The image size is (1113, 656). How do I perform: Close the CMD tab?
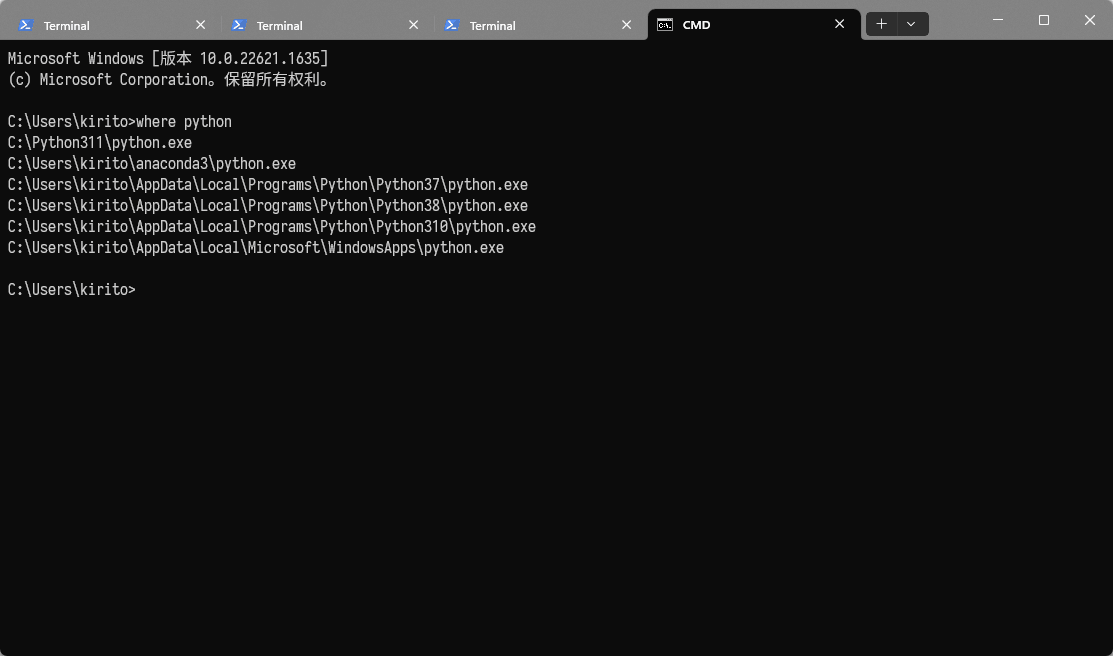click(x=840, y=25)
